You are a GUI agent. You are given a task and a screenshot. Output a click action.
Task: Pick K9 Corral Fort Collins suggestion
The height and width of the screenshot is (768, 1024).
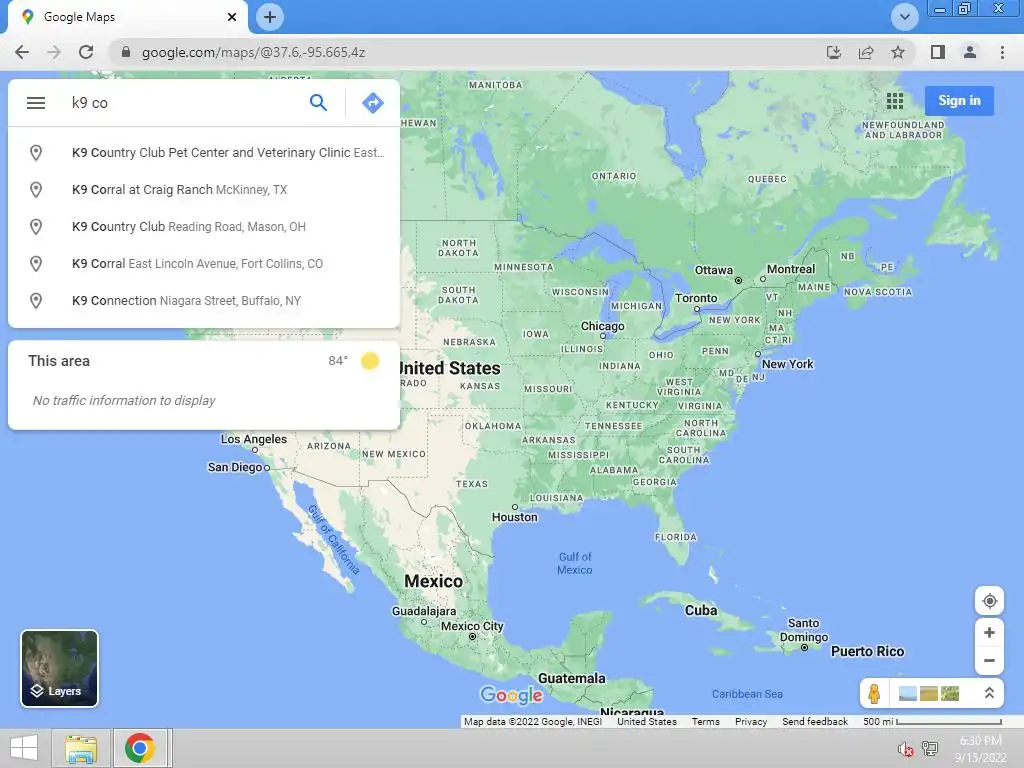click(204, 264)
